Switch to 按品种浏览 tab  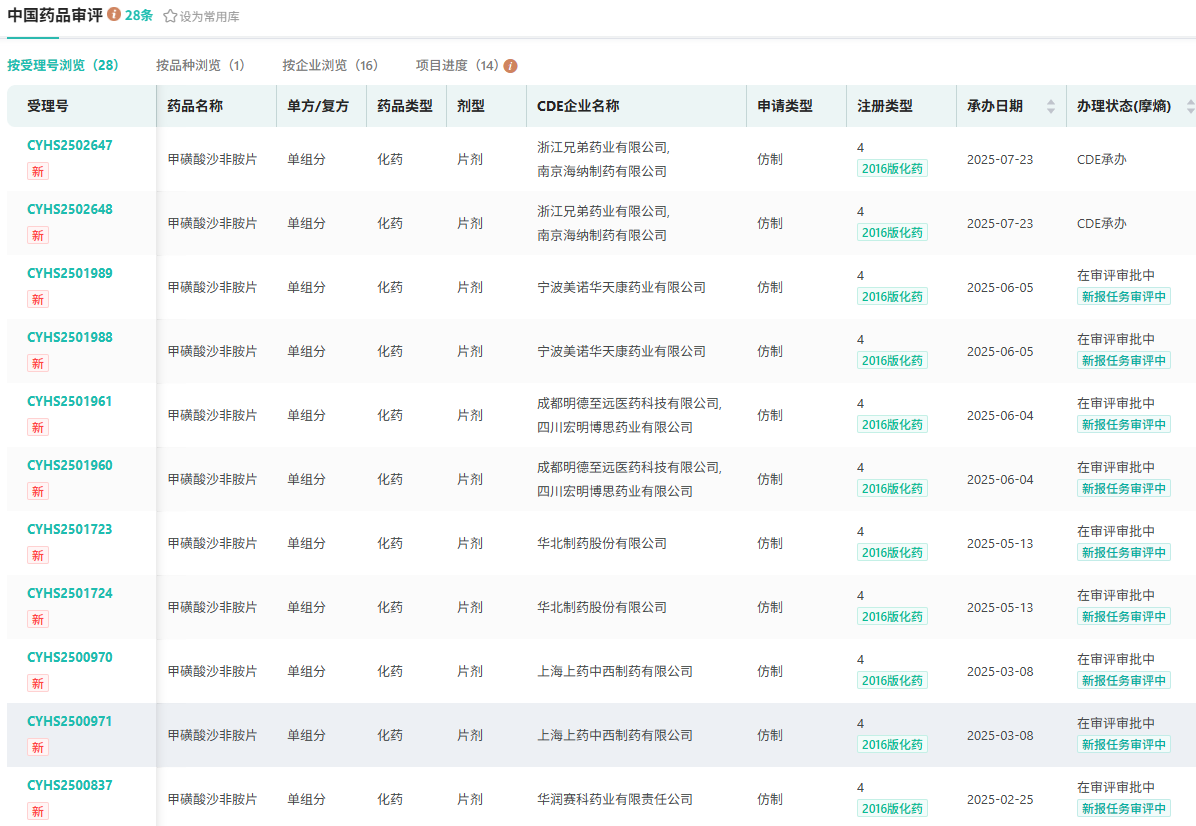pyautogui.click(x=200, y=66)
